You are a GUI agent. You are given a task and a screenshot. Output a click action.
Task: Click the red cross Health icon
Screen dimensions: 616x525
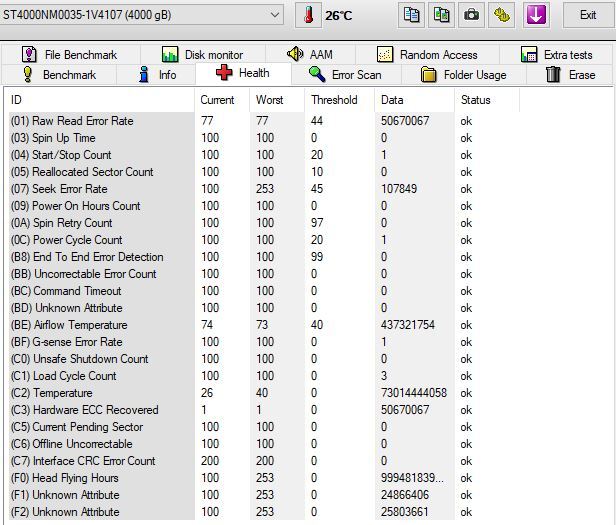[224, 73]
